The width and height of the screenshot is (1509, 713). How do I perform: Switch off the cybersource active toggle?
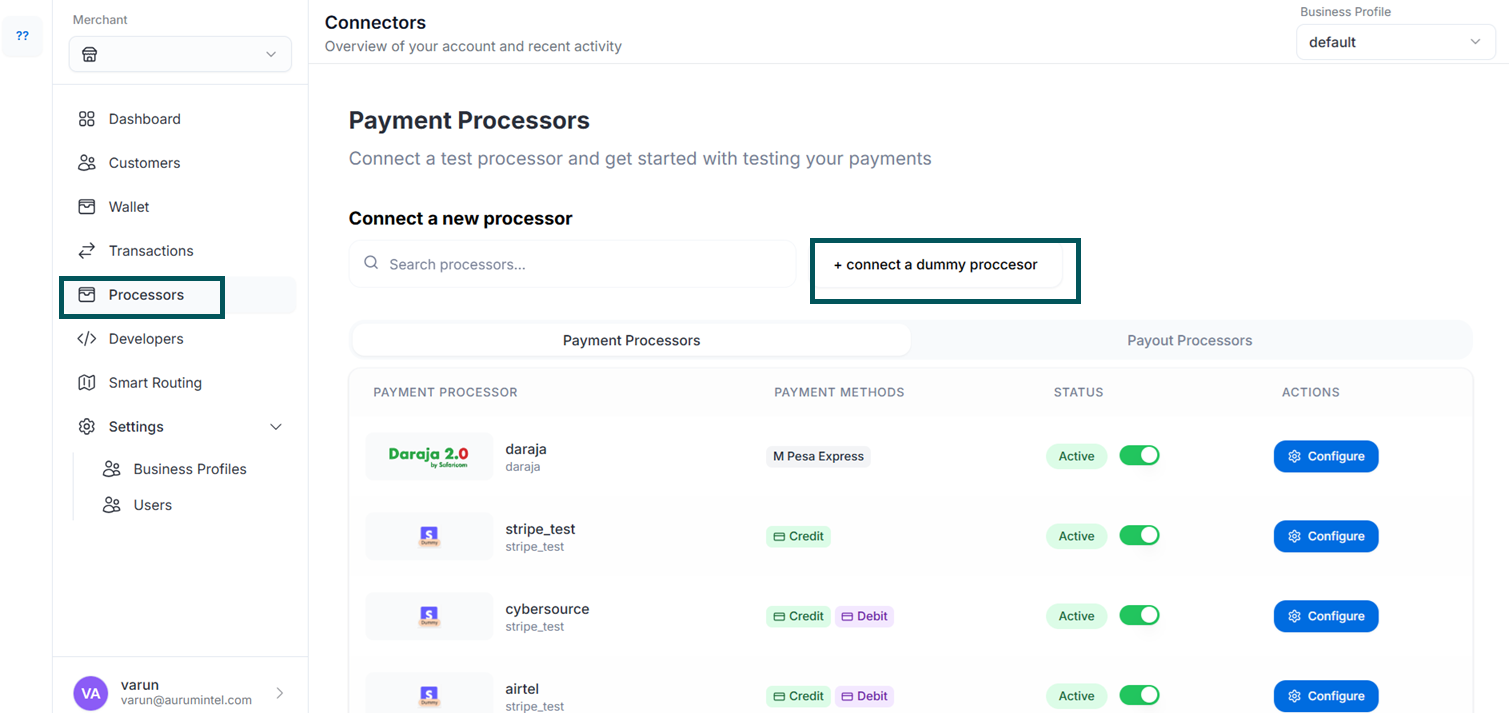click(x=1139, y=616)
